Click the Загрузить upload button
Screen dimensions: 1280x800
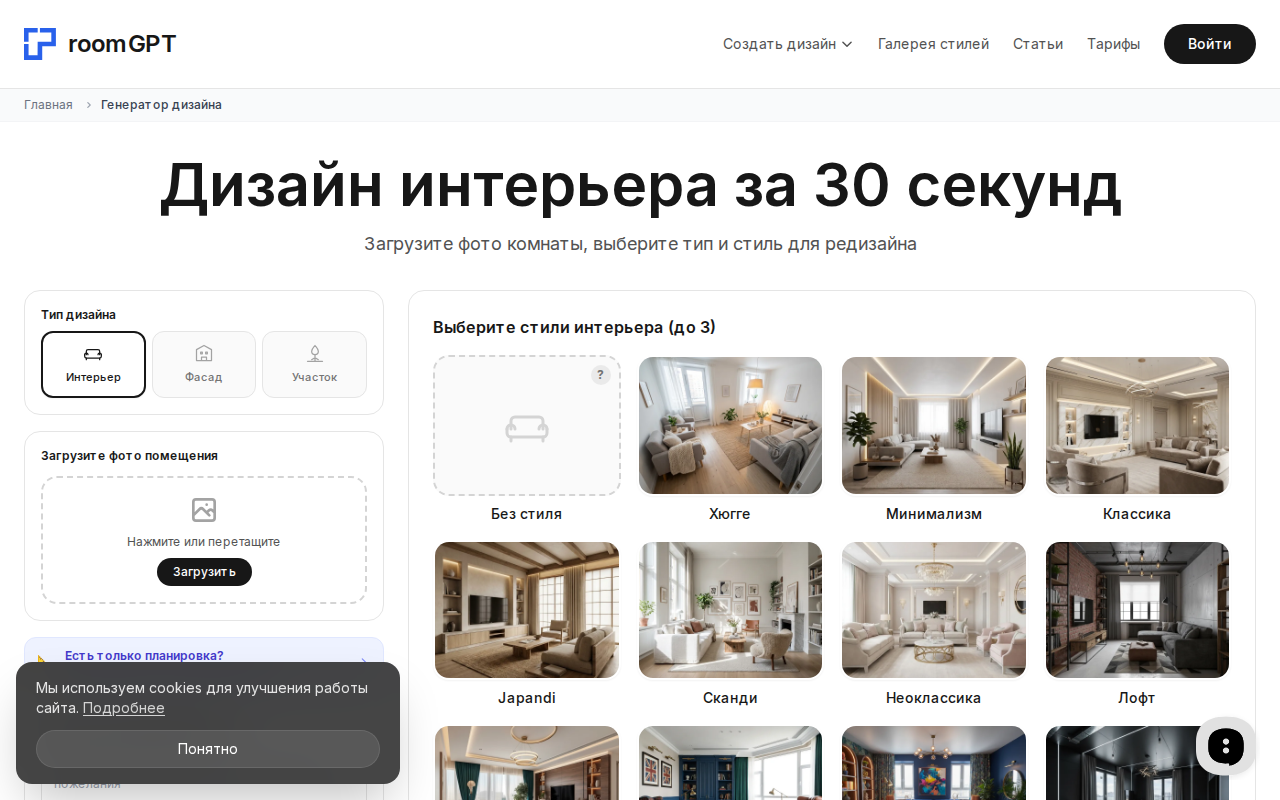point(204,571)
